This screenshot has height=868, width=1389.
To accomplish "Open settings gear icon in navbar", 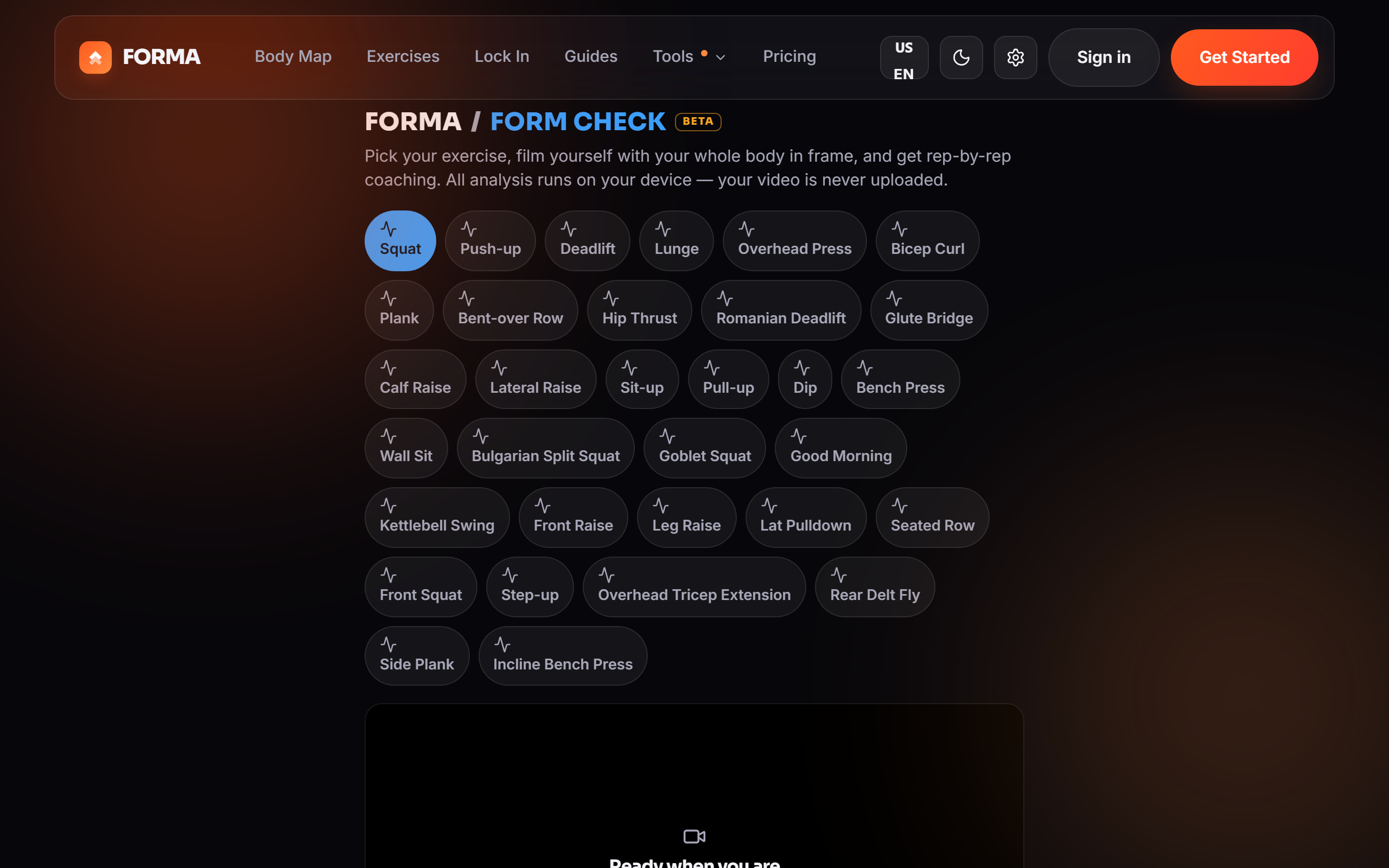I will pos(1015,57).
